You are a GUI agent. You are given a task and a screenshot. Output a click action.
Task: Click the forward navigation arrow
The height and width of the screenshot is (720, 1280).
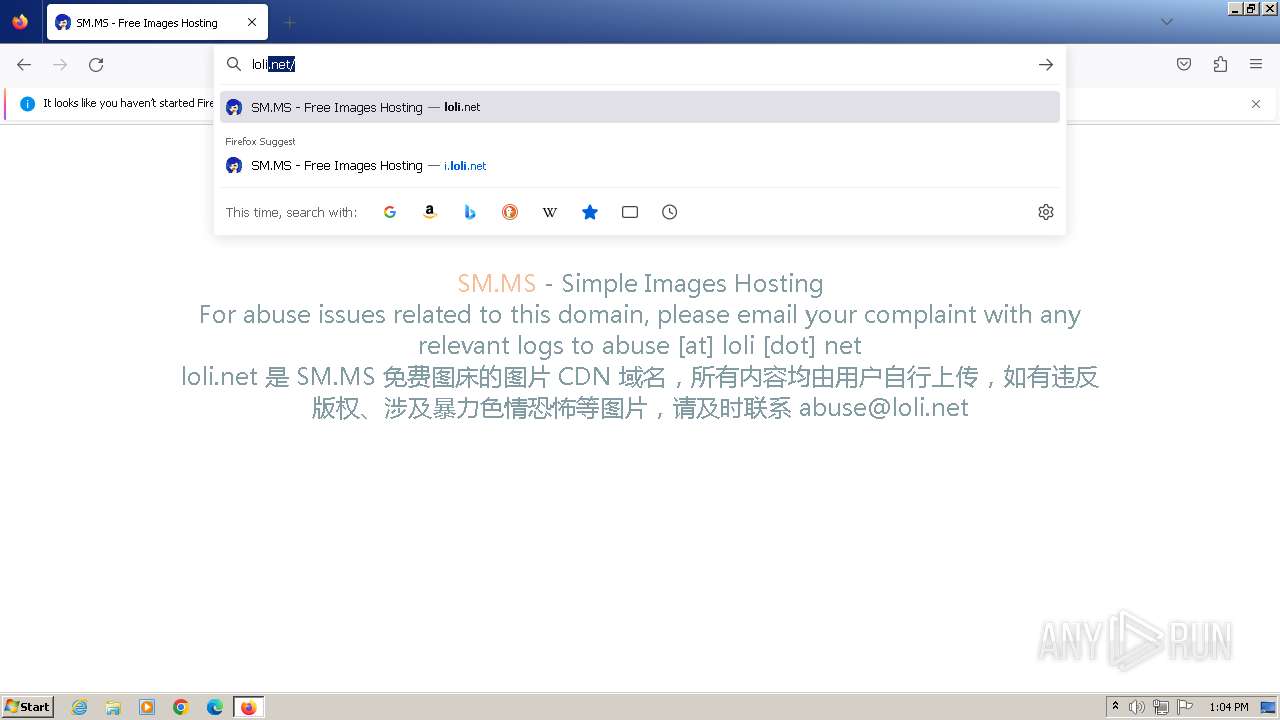60,65
